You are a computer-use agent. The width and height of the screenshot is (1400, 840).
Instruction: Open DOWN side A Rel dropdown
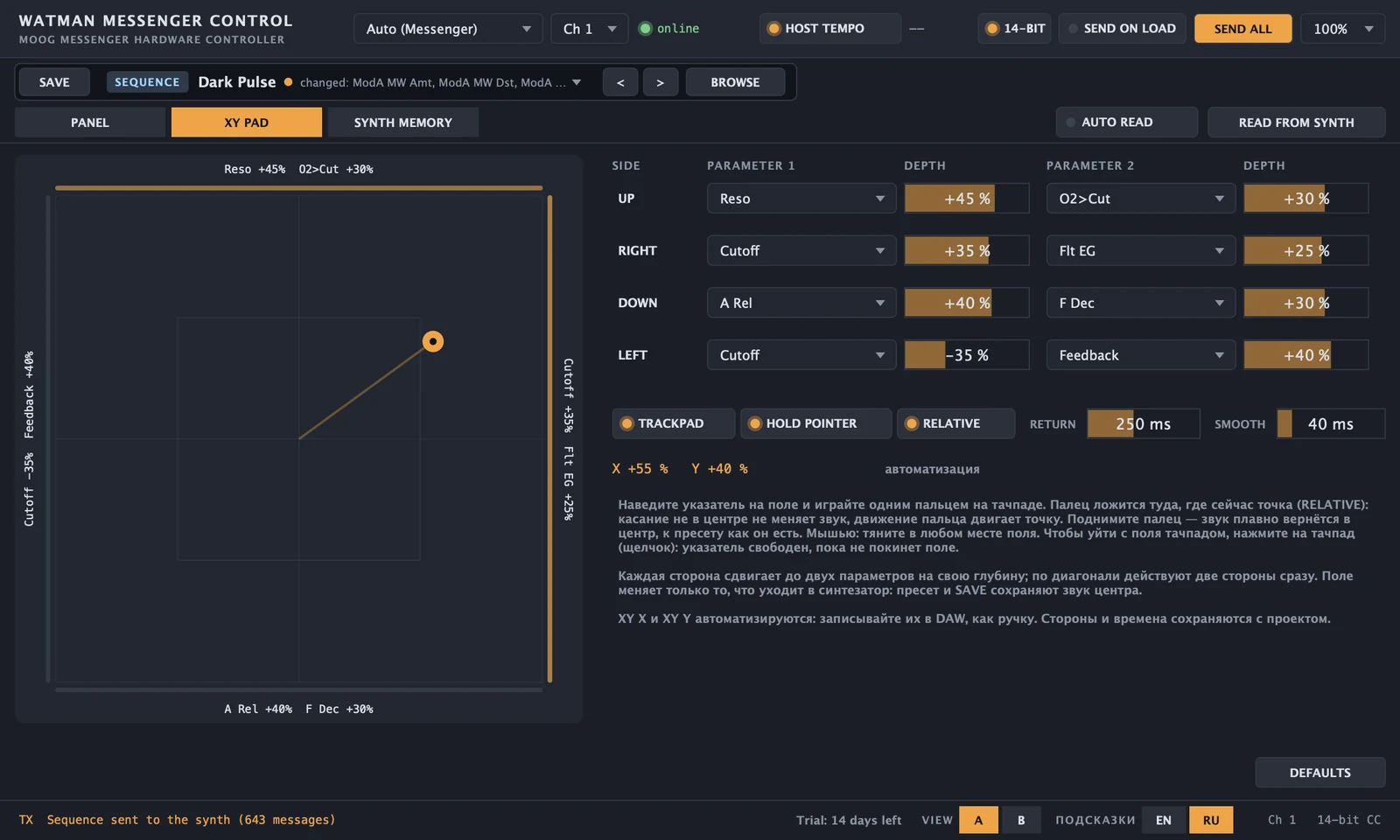(x=801, y=303)
